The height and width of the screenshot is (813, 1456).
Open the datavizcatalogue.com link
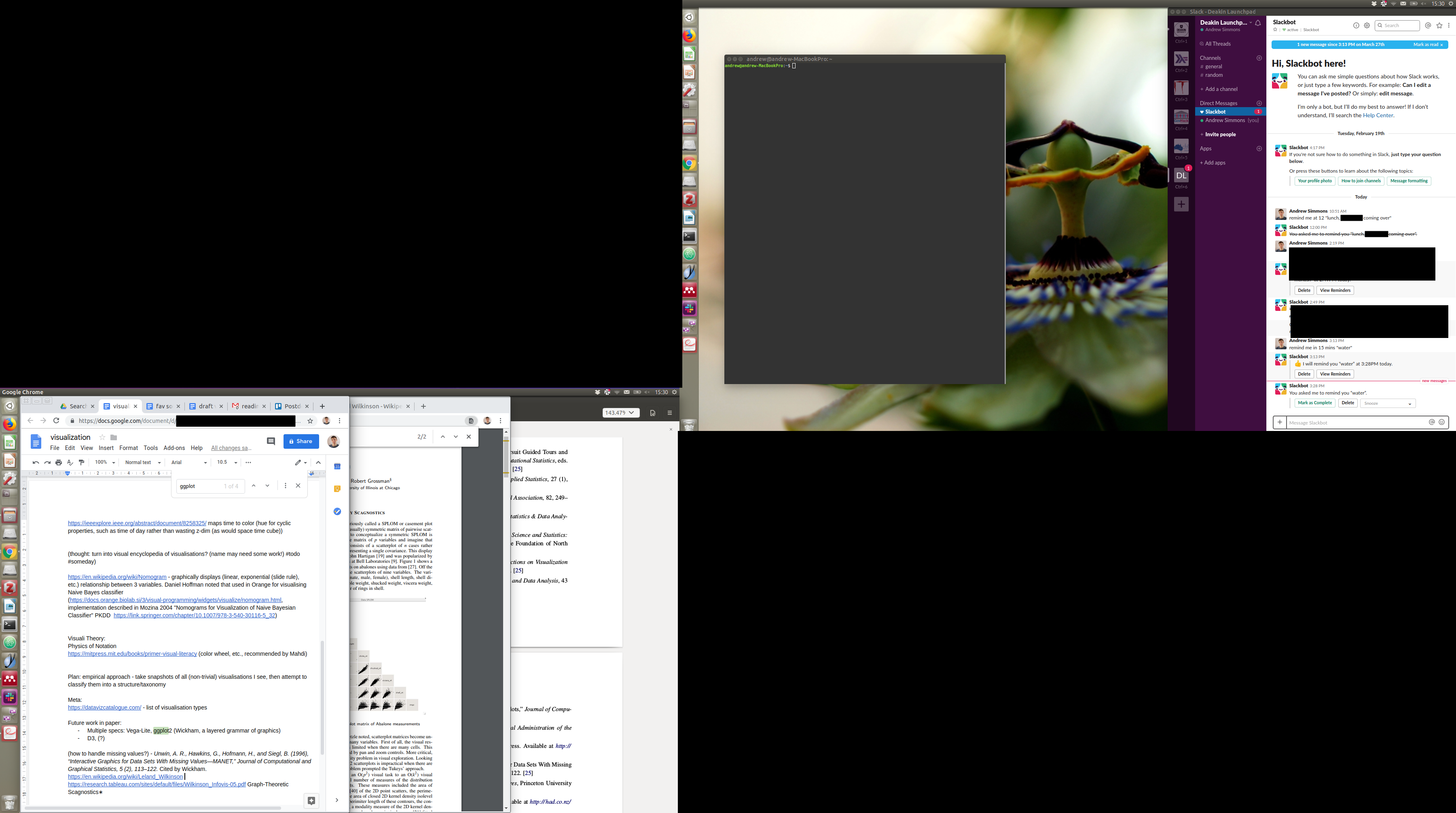point(105,707)
